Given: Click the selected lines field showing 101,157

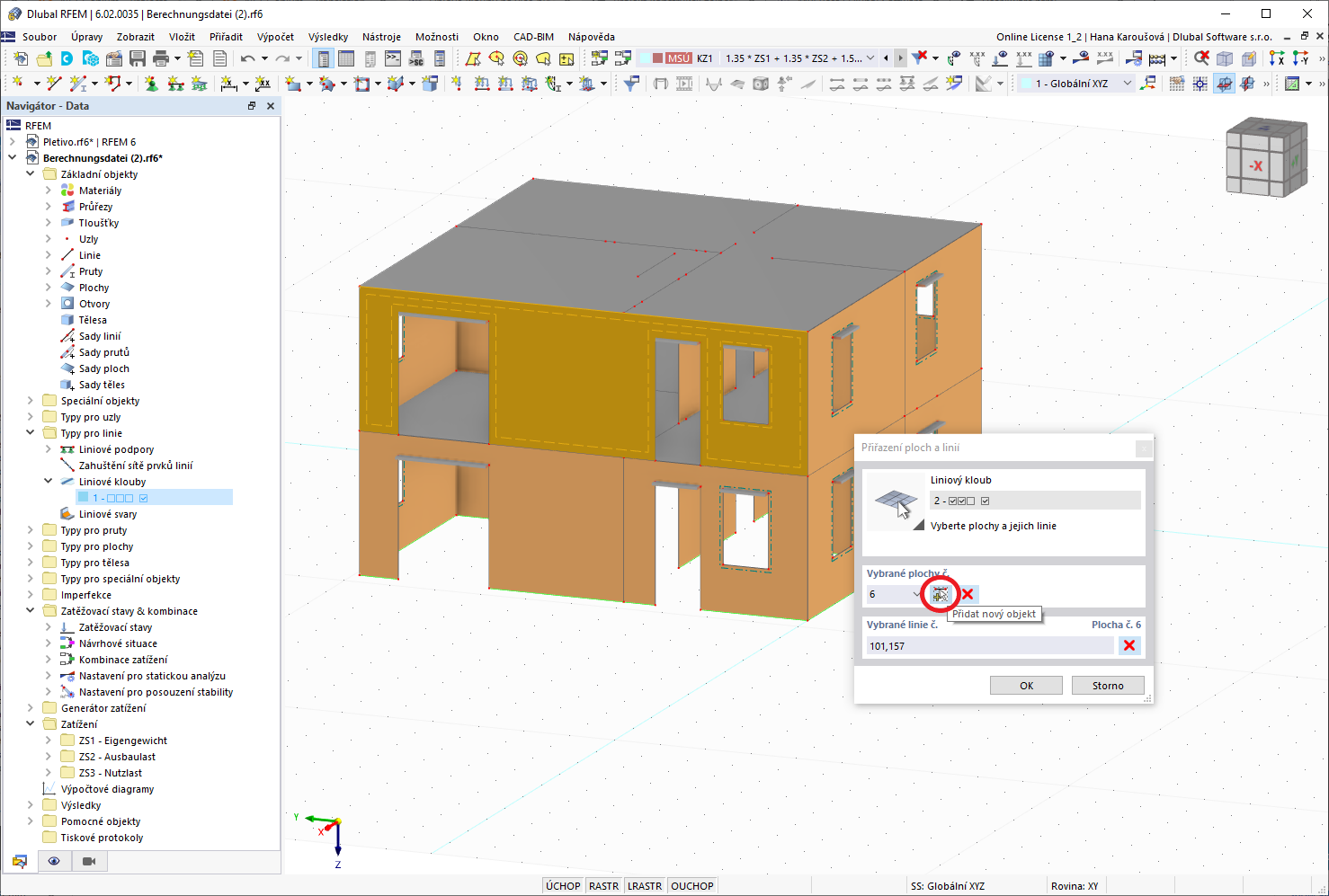Looking at the screenshot, I should tap(990, 645).
